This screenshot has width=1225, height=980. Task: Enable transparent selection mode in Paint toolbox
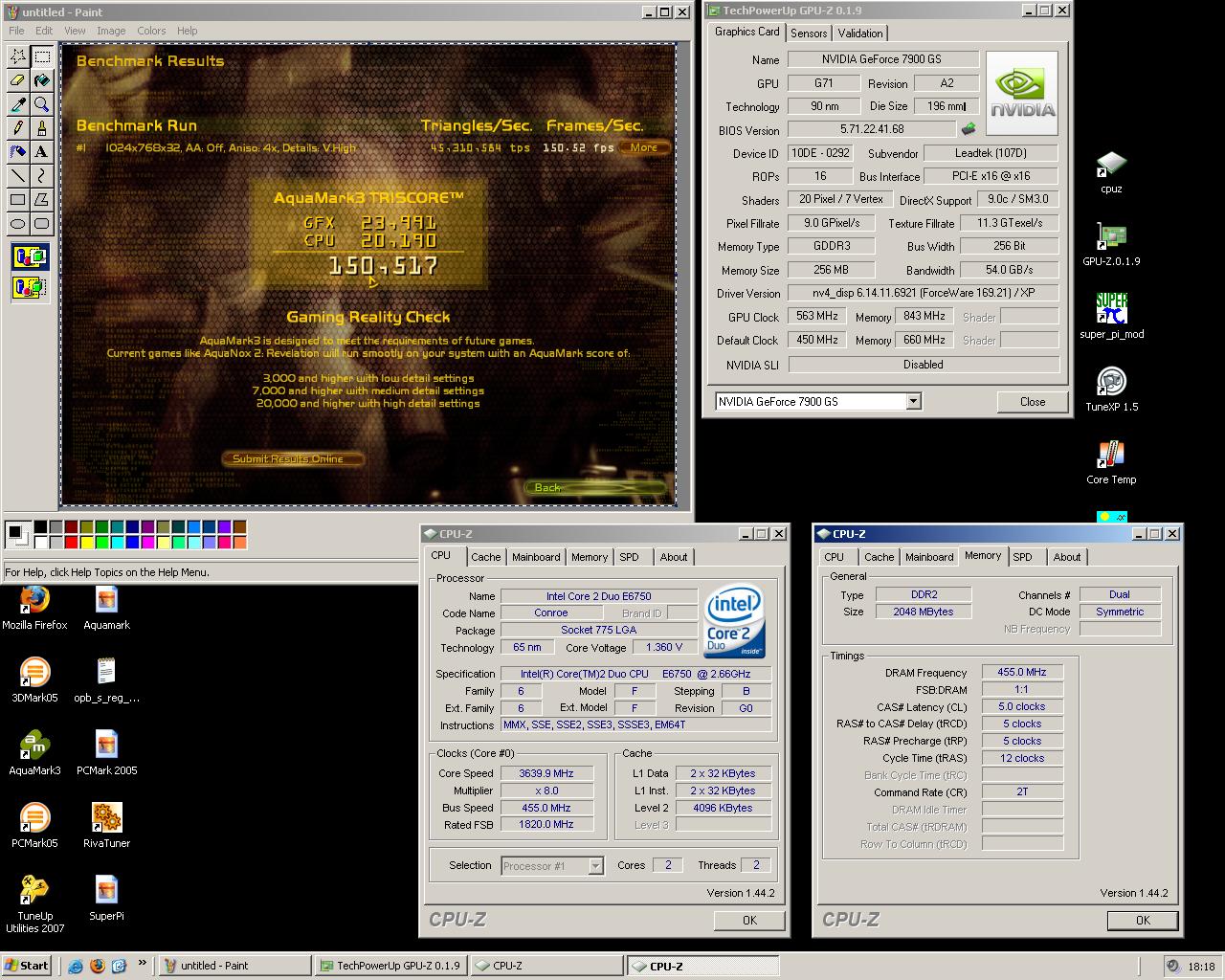pyautogui.click(x=30, y=286)
